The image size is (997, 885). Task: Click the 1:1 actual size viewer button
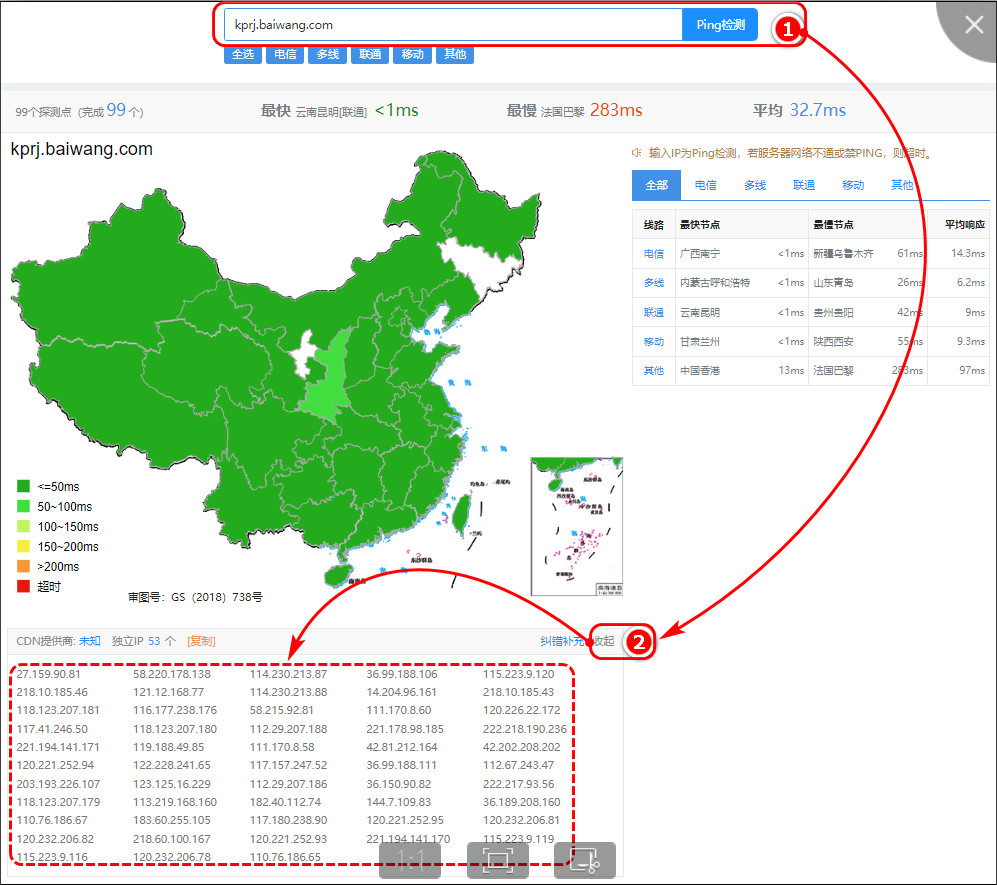click(412, 860)
